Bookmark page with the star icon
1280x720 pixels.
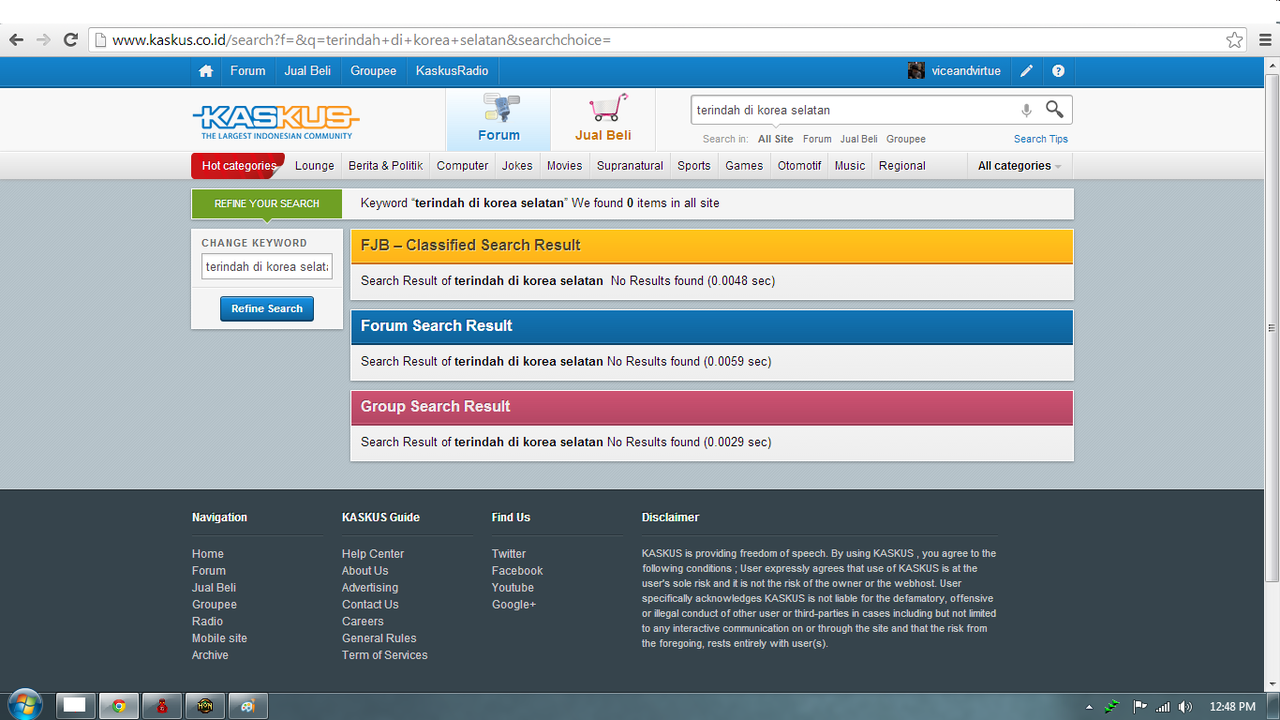(x=1235, y=40)
